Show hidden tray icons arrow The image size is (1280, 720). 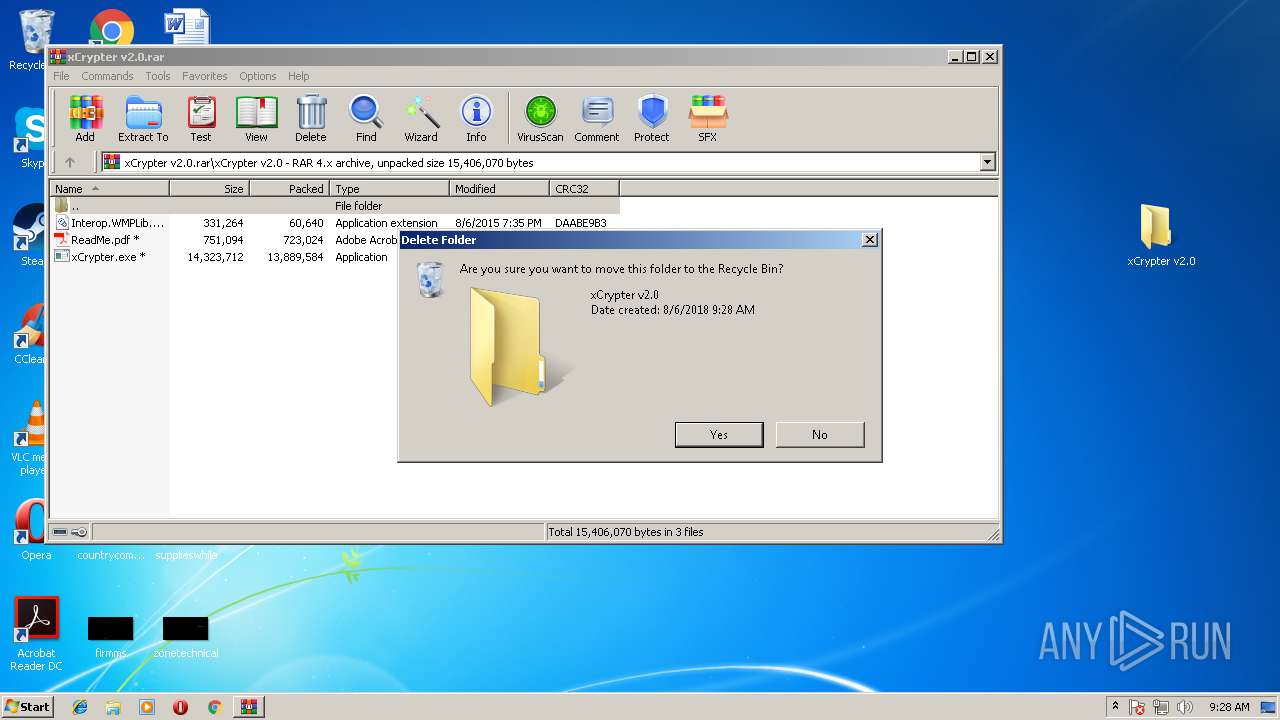(1115, 706)
